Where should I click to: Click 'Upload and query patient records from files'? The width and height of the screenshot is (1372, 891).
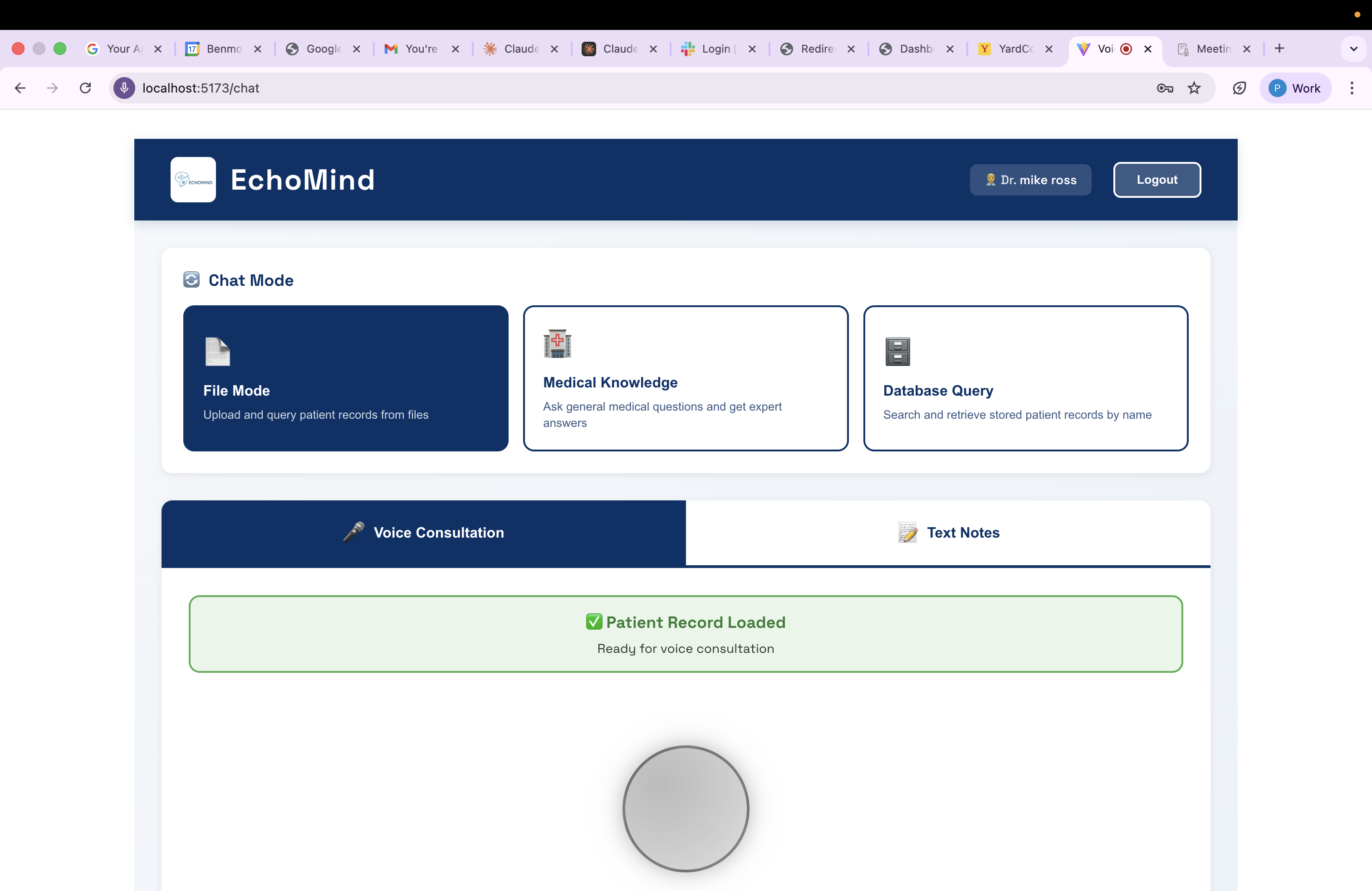click(316, 414)
